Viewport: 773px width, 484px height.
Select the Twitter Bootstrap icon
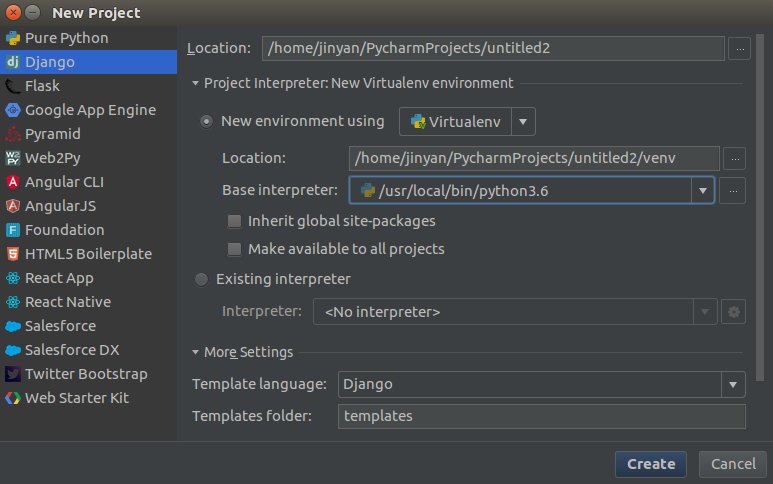click(13, 374)
